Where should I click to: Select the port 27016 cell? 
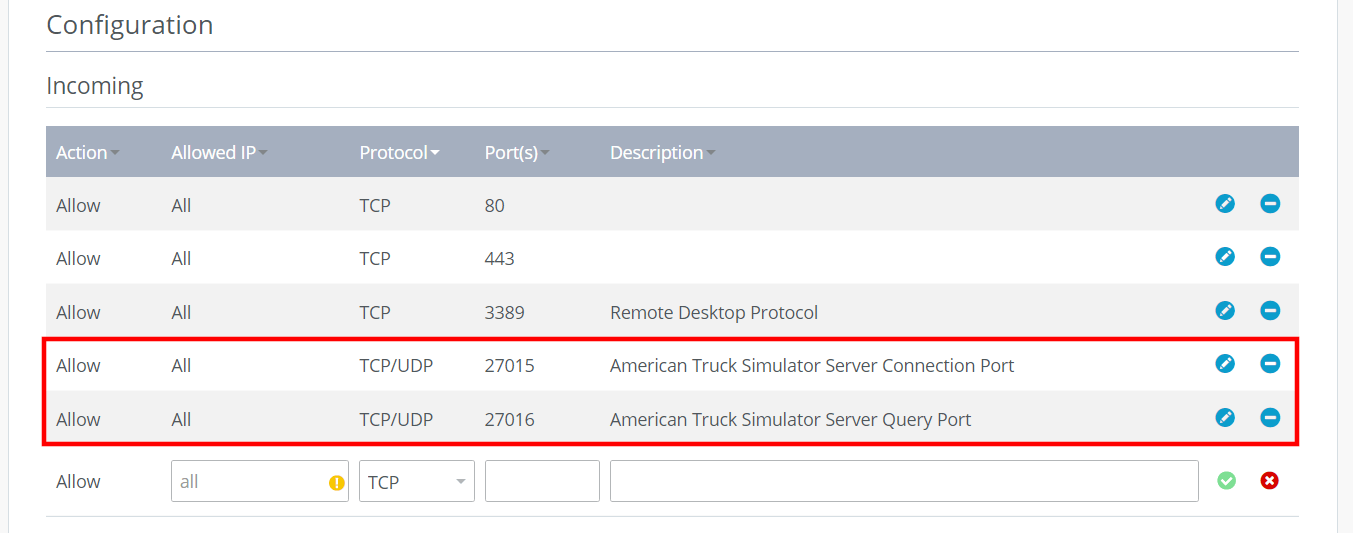pyautogui.click(x=510, y=419)
